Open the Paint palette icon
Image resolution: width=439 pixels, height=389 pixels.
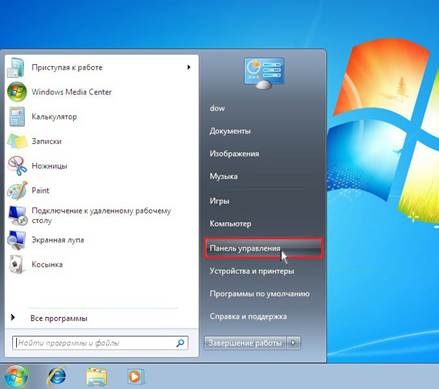[x=17, y=190]
